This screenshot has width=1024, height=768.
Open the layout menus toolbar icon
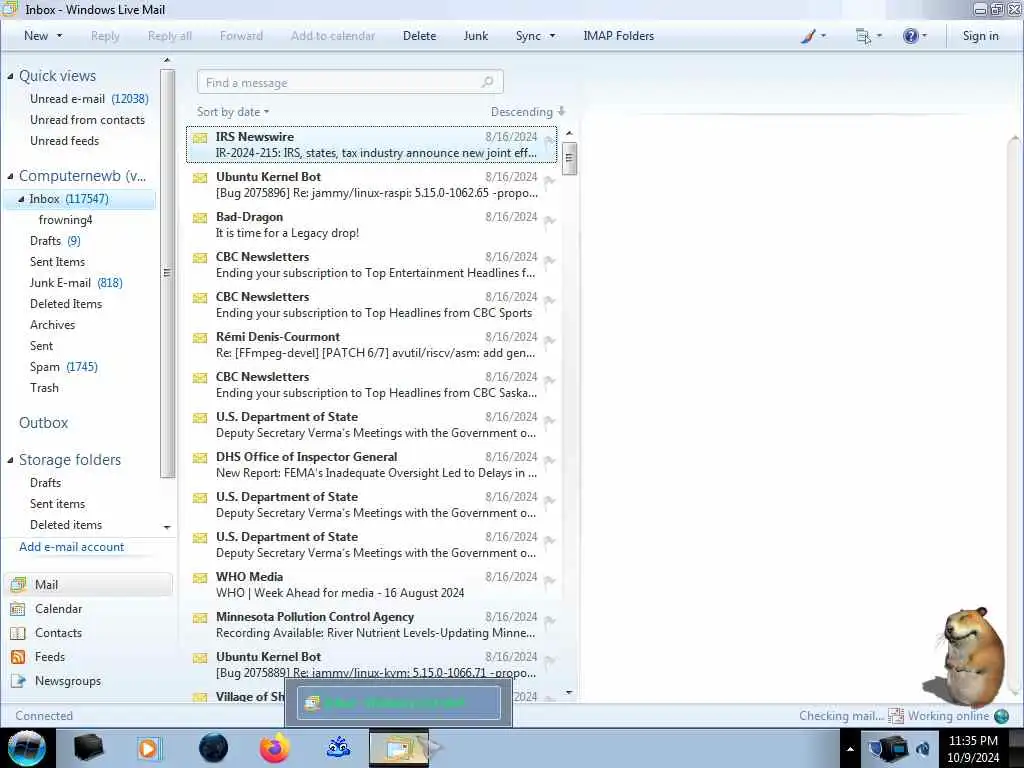[863, 36]
